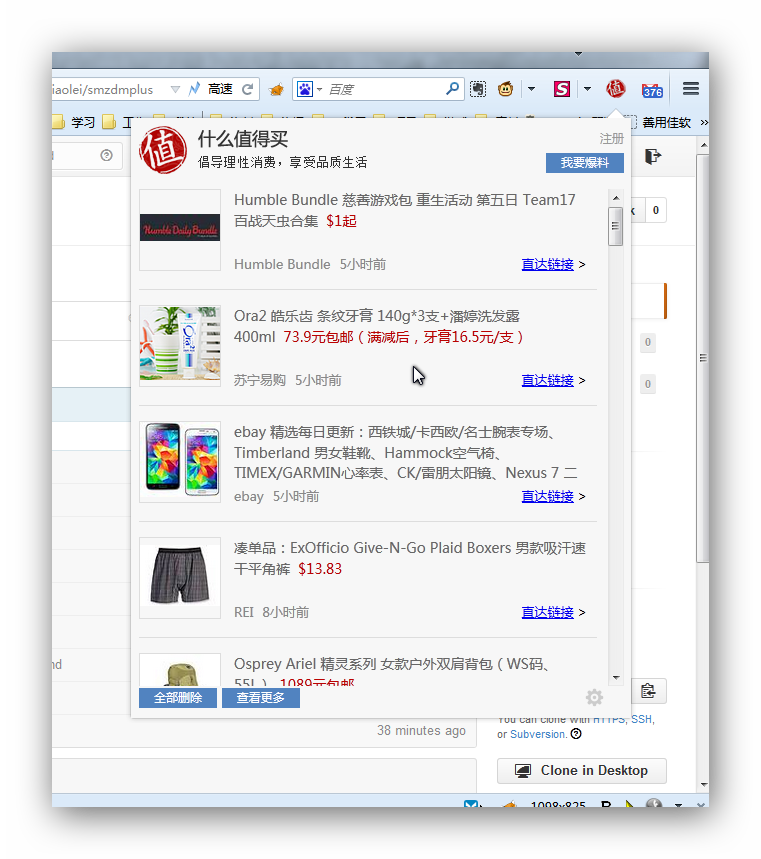Click the small dropdown arrow above the toolbar

click(x=578, y=54)
